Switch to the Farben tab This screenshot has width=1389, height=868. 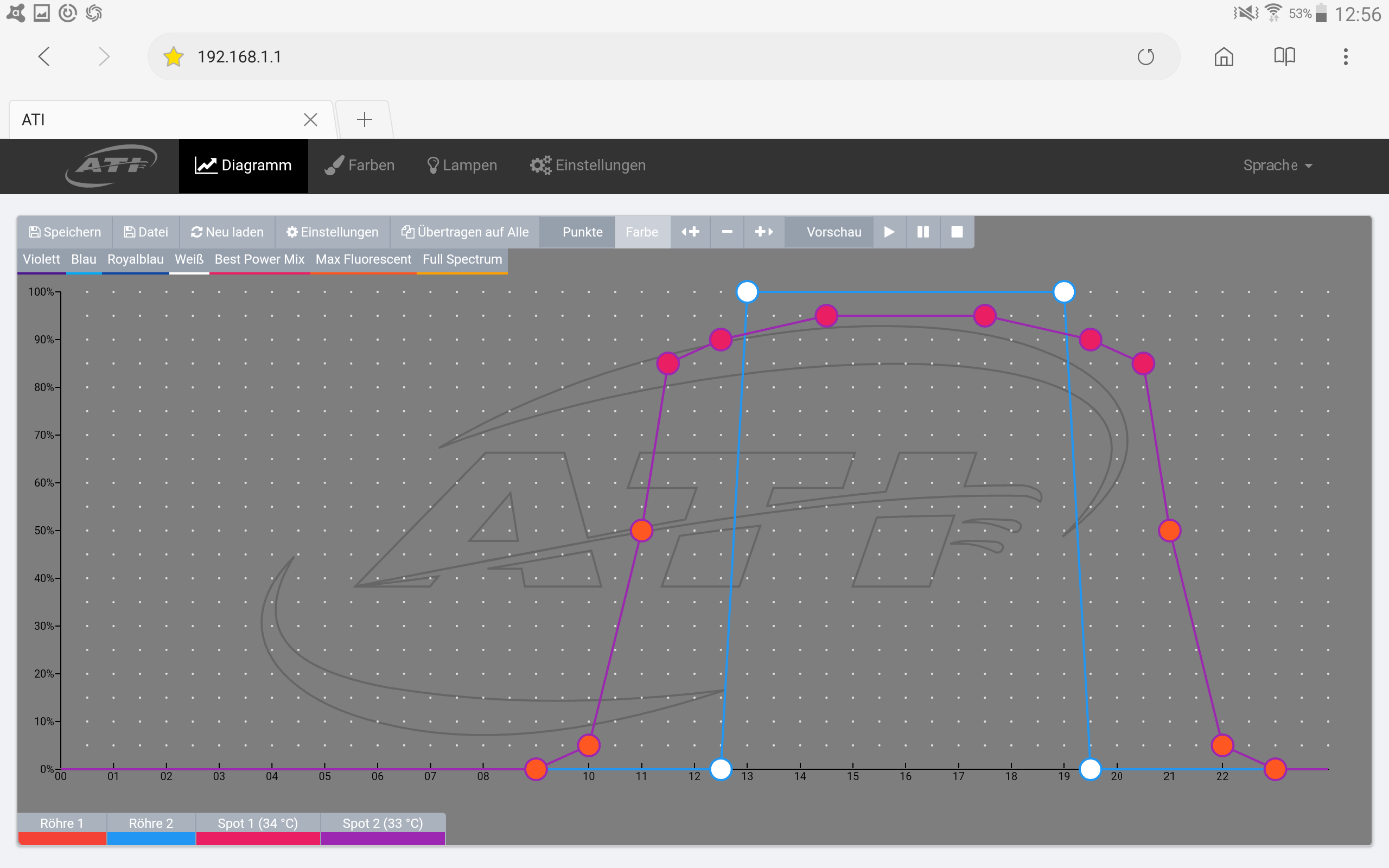(360, 165)
